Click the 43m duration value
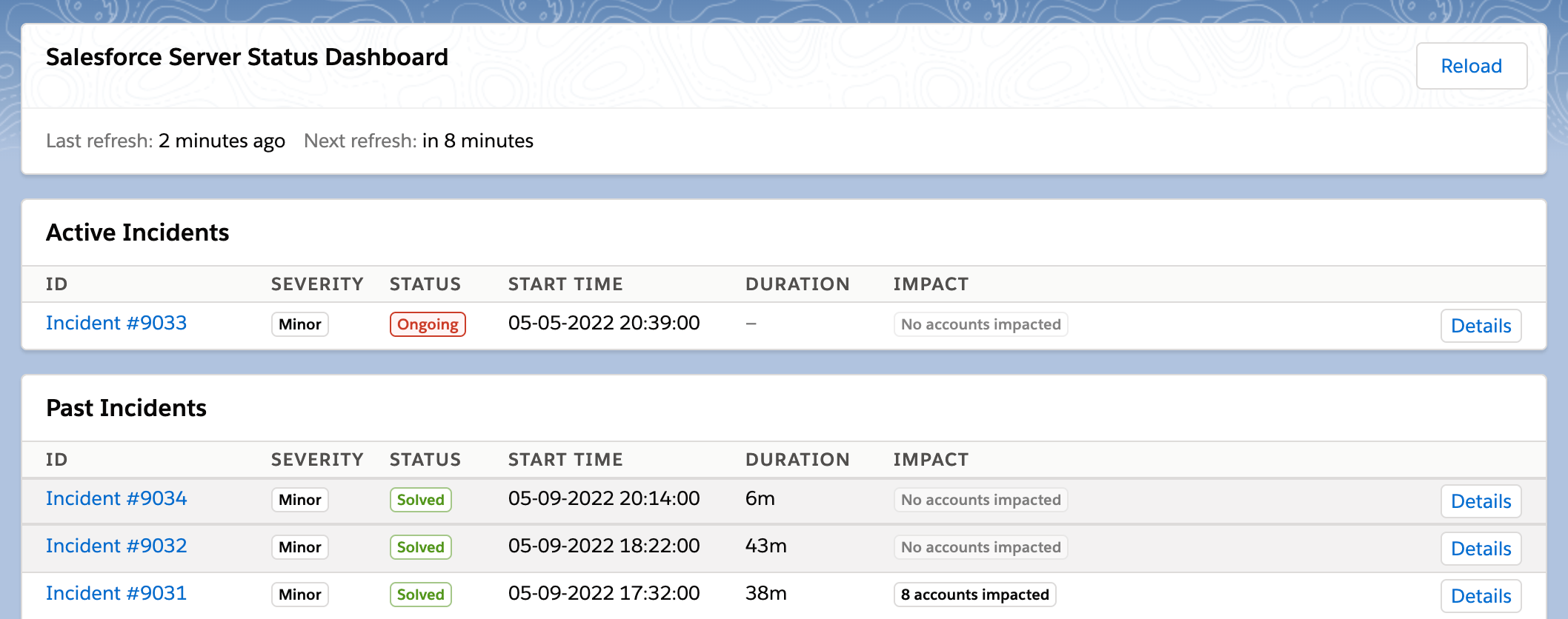Viewport: 1568px width, 619px height. (x=766, y=546)
